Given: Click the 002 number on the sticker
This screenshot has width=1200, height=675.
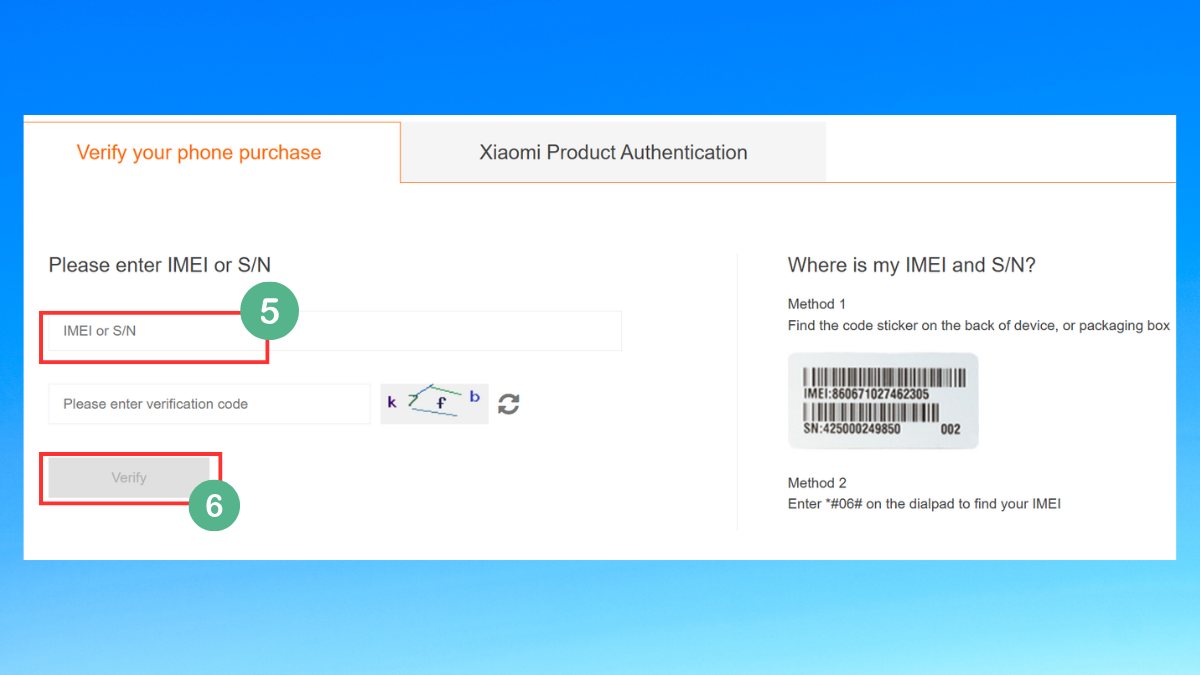Looking at the screenshot, I should pyautogui.click(x=950, y=429).
